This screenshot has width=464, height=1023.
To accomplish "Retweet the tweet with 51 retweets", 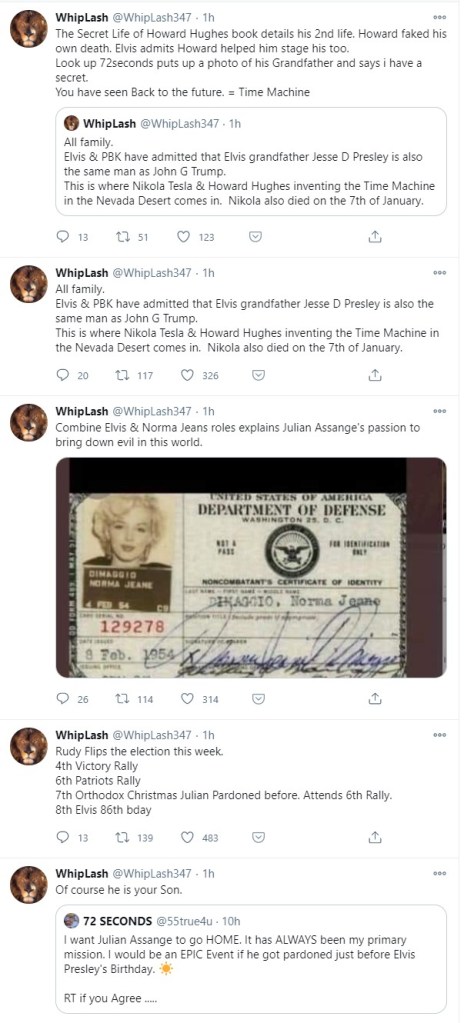I will (x=122, y=237).
